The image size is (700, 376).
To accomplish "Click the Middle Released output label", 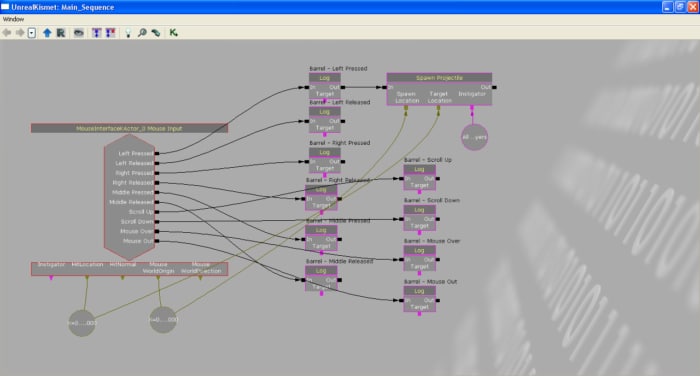I will [131, 202].
